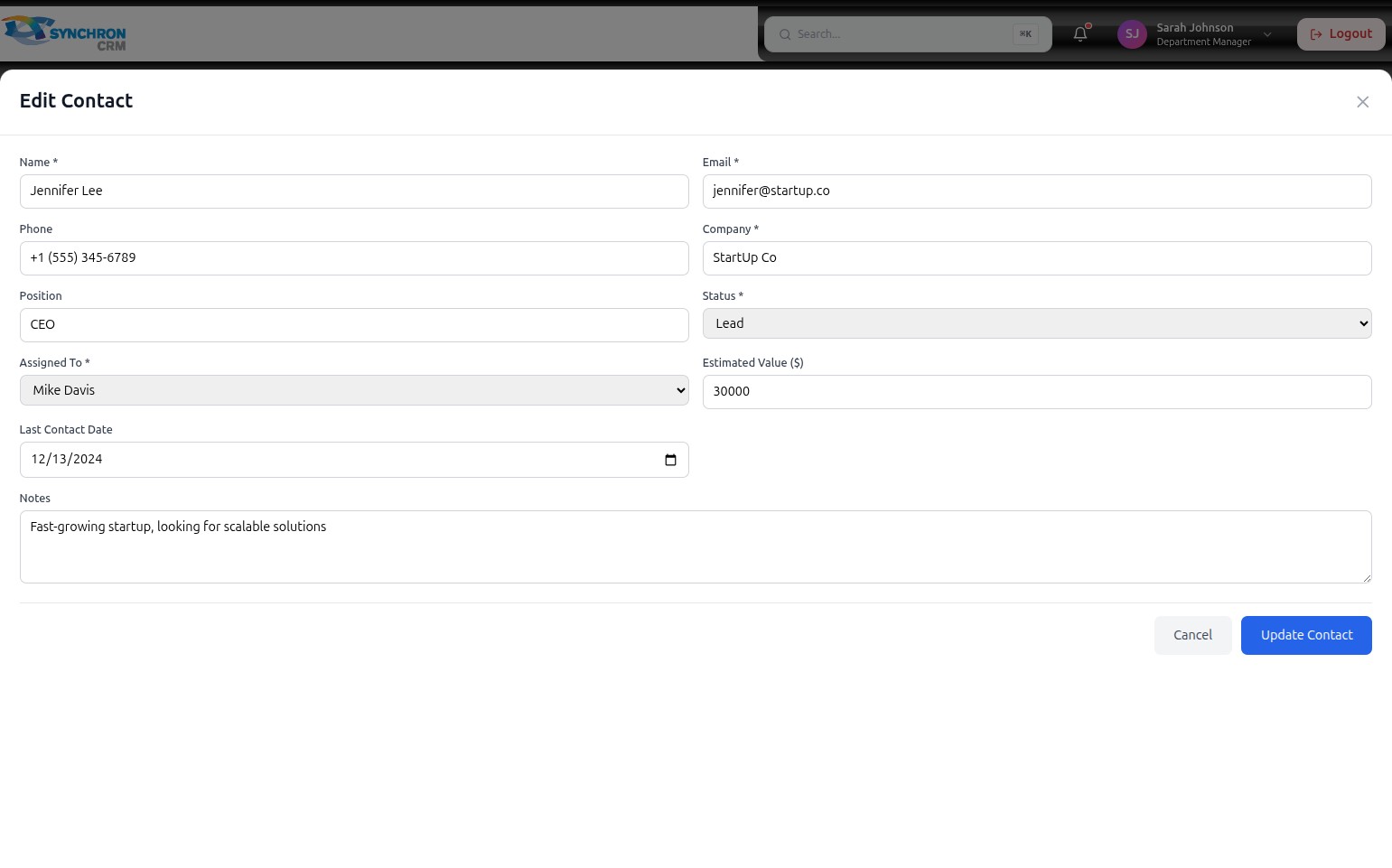Click the Name field with Jennifer Lee
Screen dimensions: 1392x868
click(354, 191)
